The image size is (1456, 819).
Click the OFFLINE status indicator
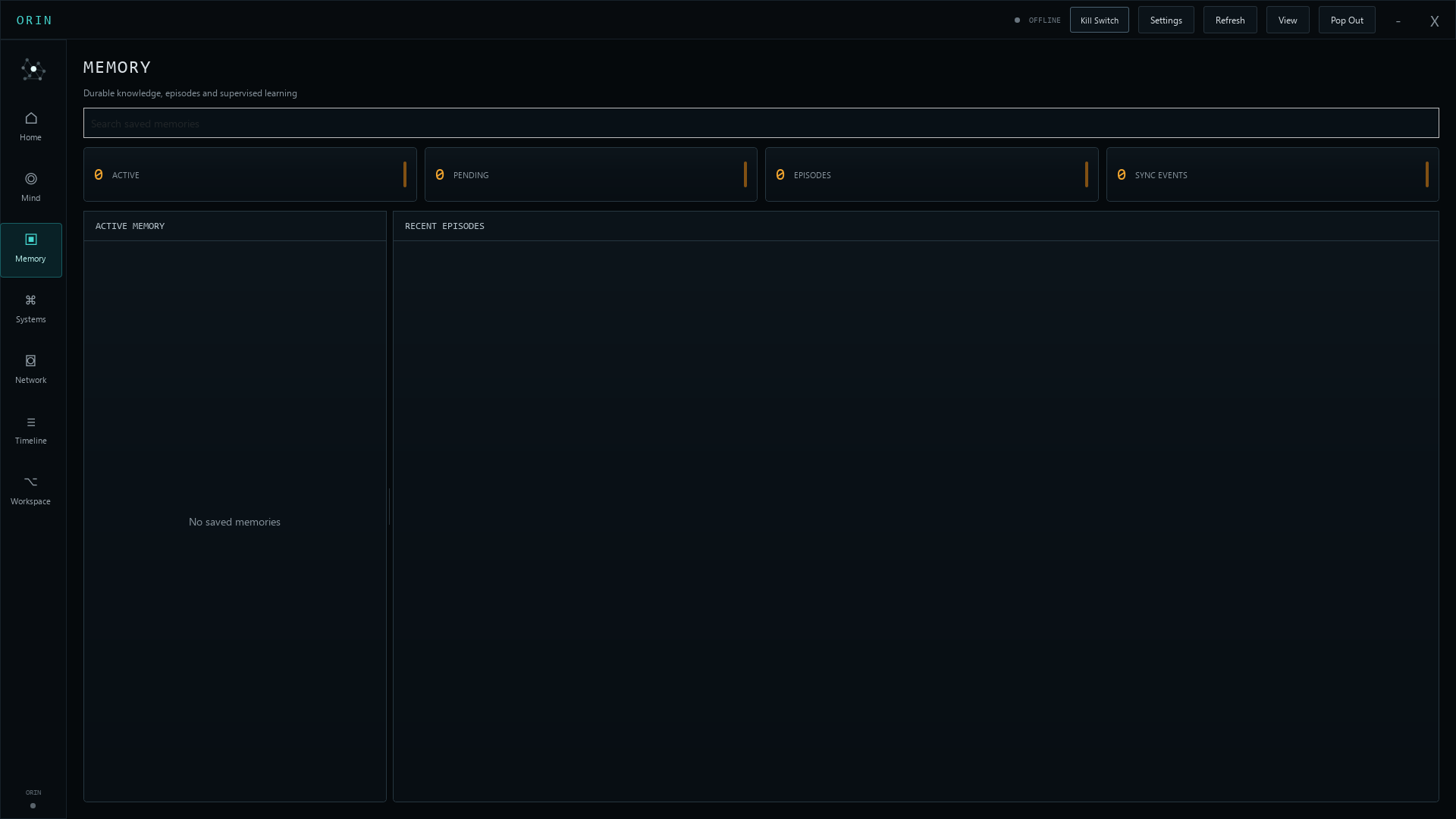point(1037,20)
